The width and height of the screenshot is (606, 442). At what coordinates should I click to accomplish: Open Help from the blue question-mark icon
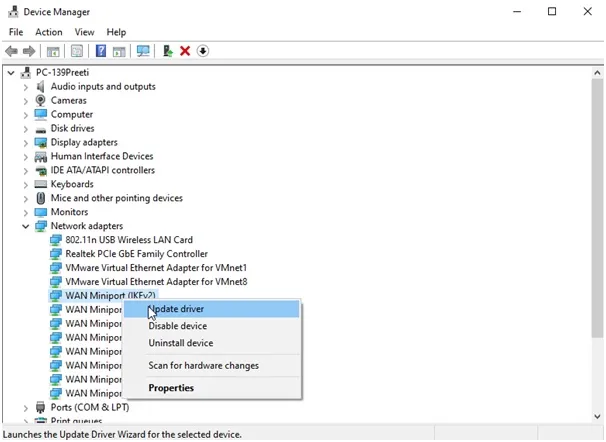coord(101,51)
